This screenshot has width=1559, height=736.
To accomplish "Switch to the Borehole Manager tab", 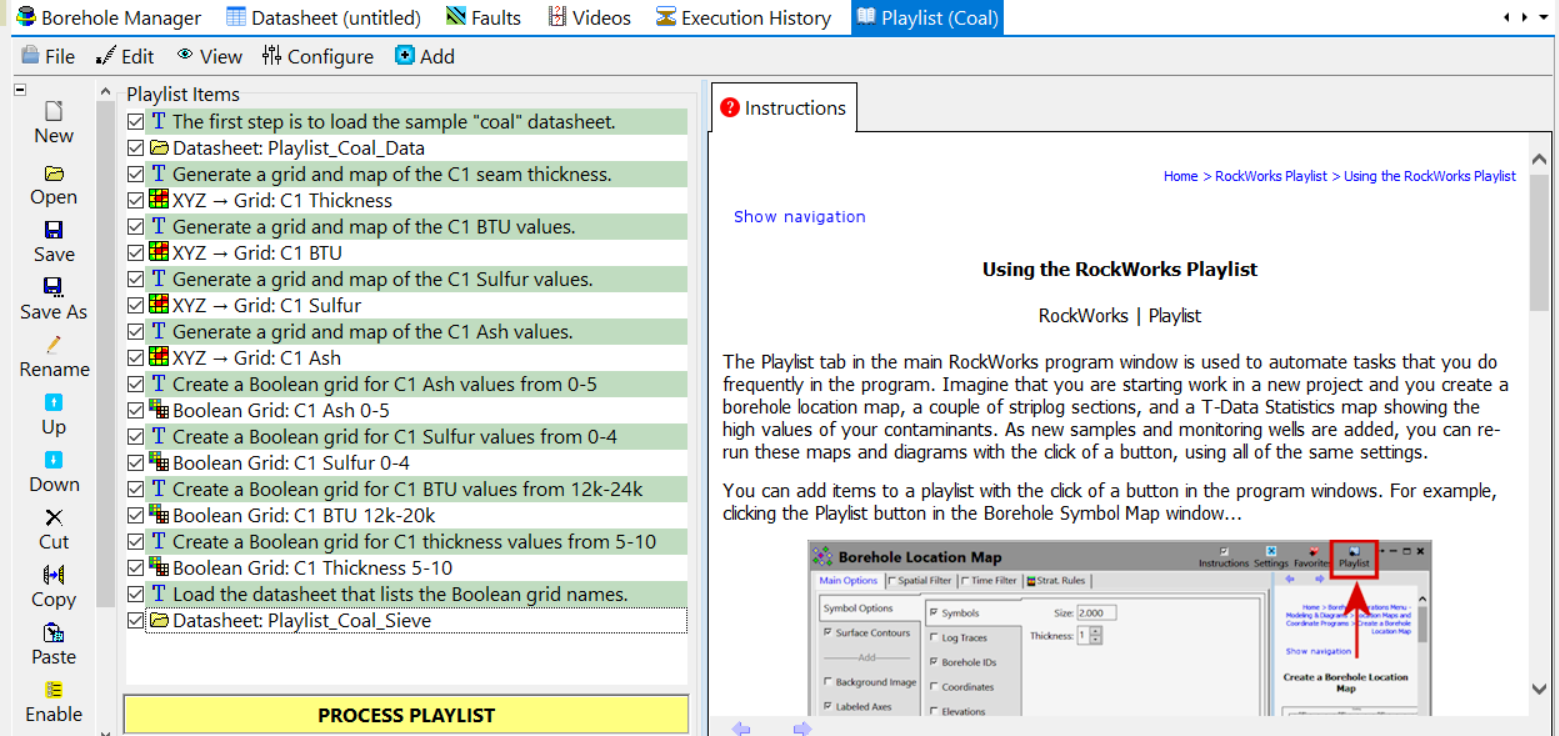I will 108,18.
